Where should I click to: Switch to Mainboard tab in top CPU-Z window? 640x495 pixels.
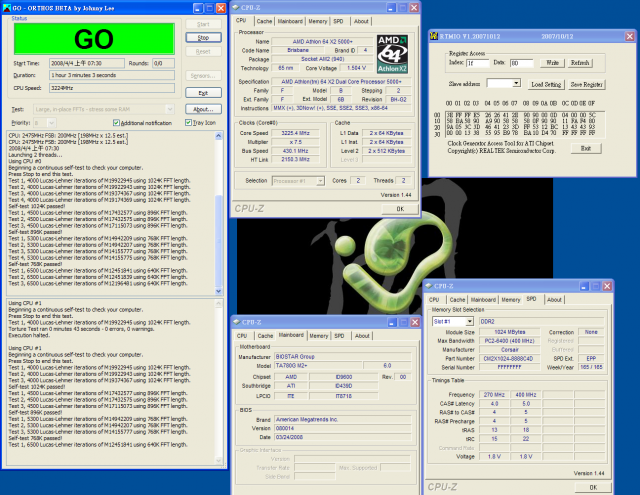click(290, 21)
